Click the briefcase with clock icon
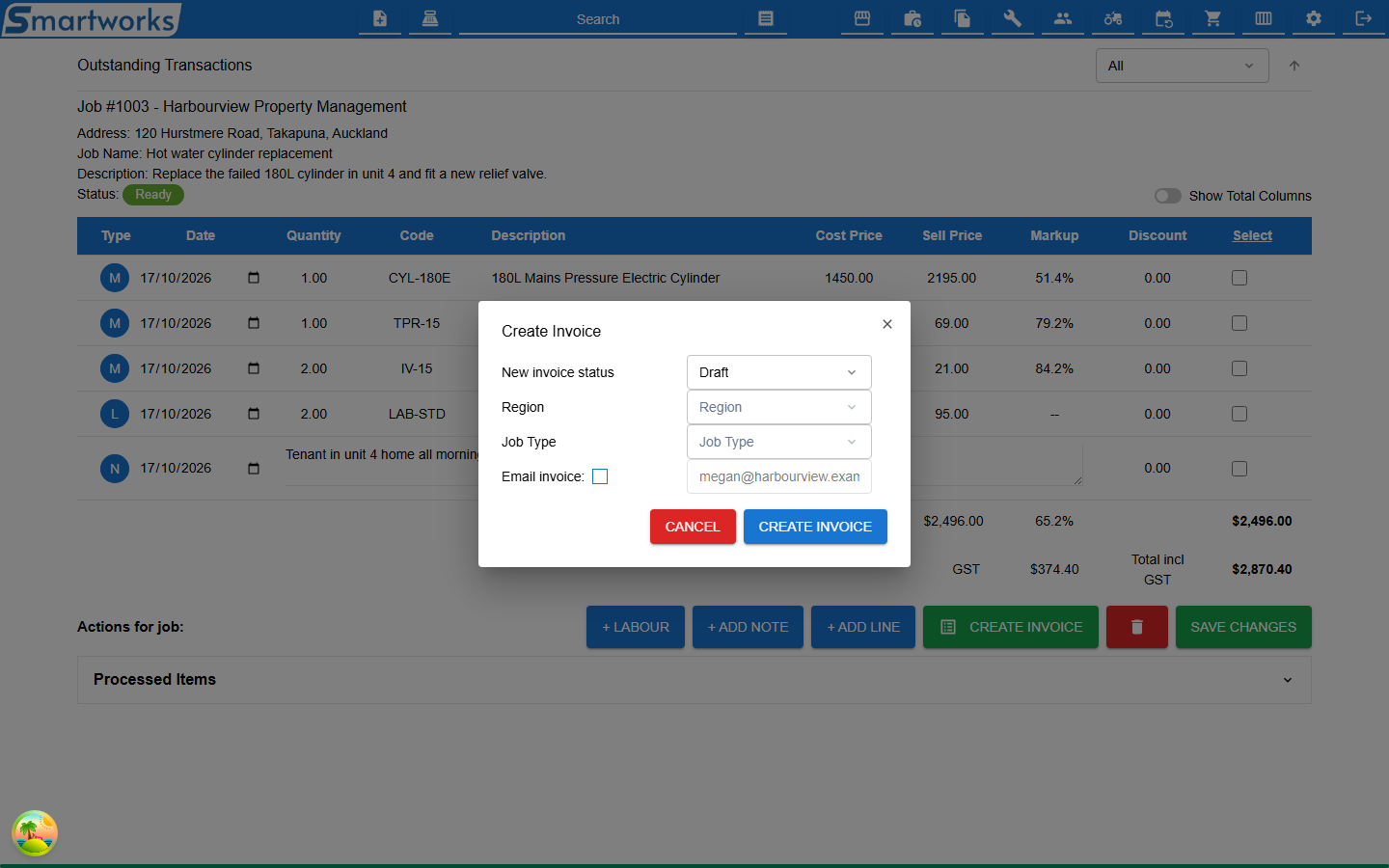Screen dimensions: 1389x868 tap(912, 18)
